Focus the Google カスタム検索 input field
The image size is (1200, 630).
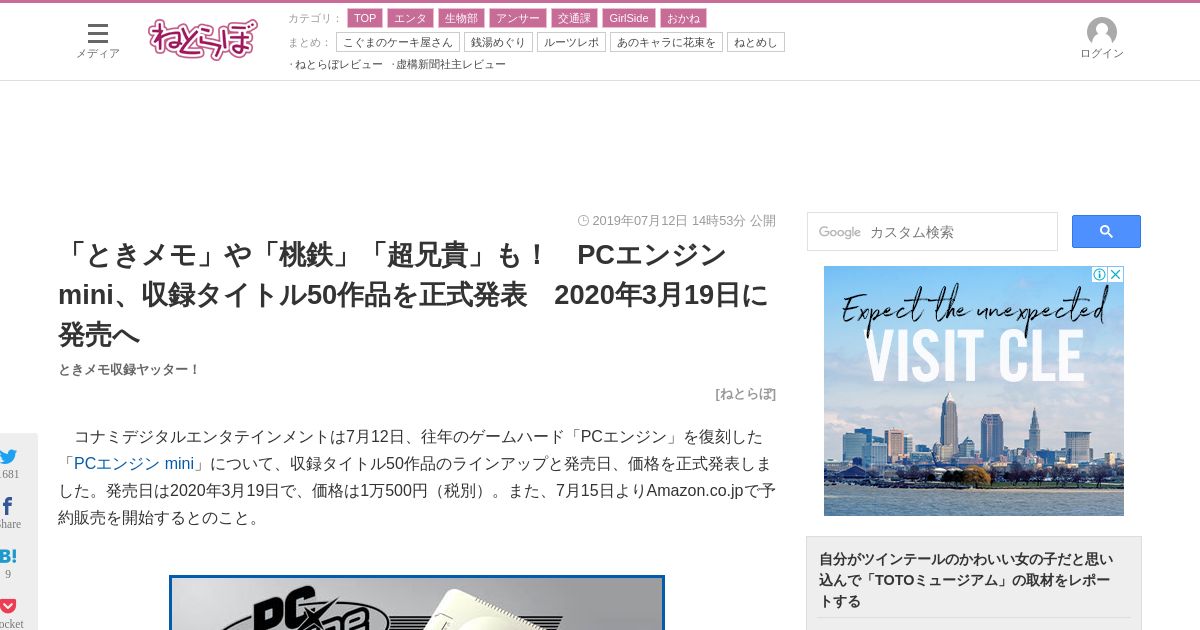(932, 232)
